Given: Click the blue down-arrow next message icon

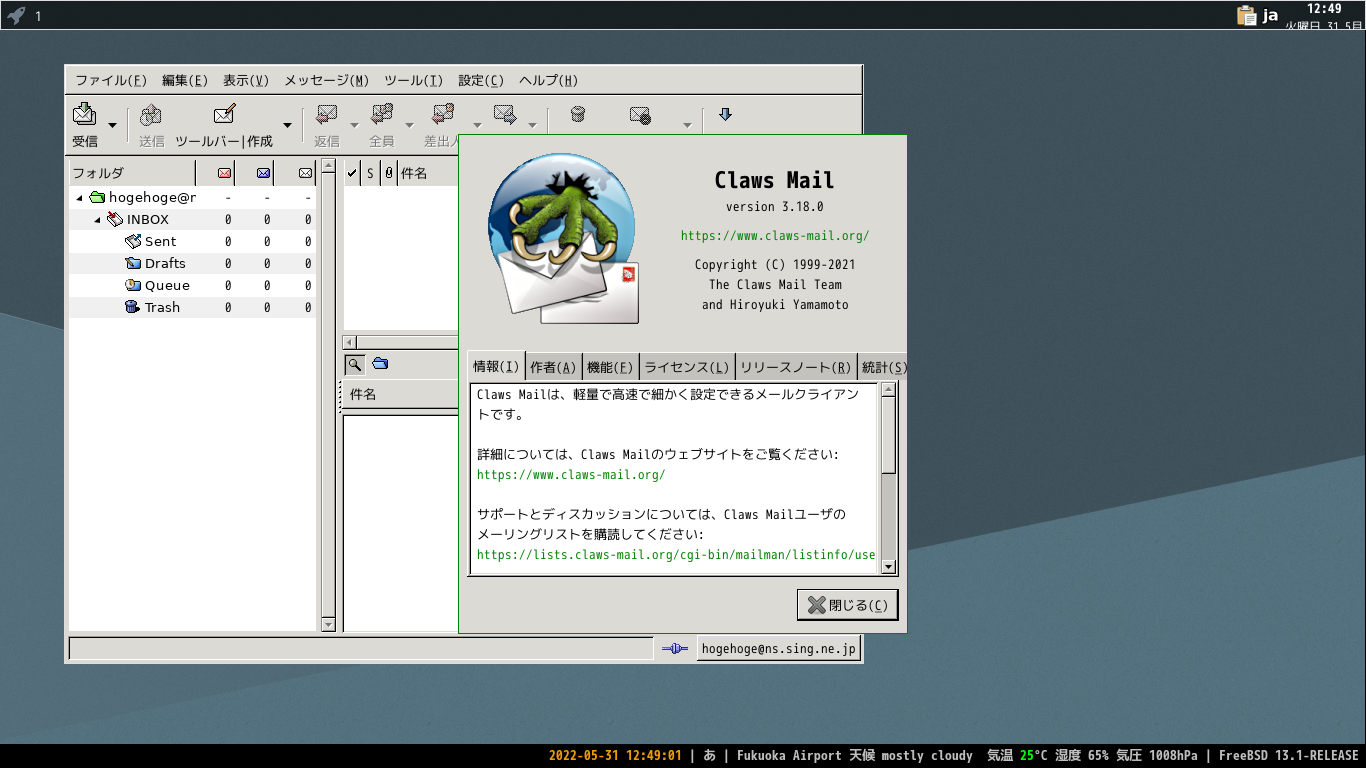Looking at the screenshot, I should click(x=726, y=114).
